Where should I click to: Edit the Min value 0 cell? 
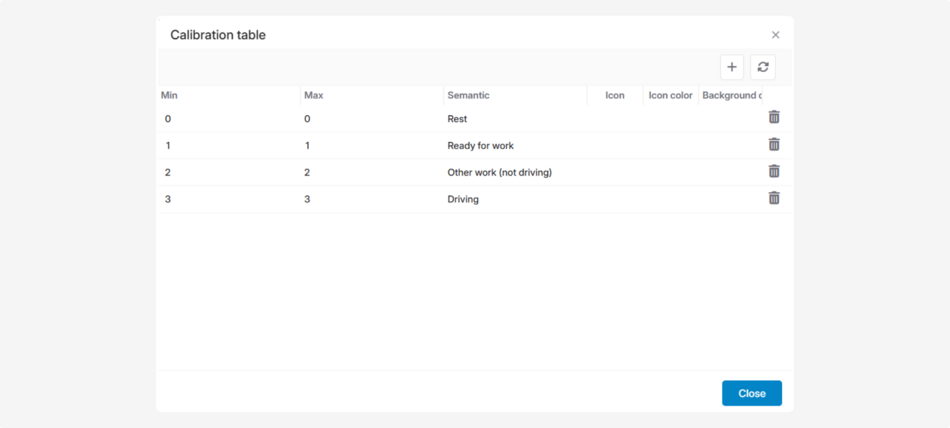(168, 119)
